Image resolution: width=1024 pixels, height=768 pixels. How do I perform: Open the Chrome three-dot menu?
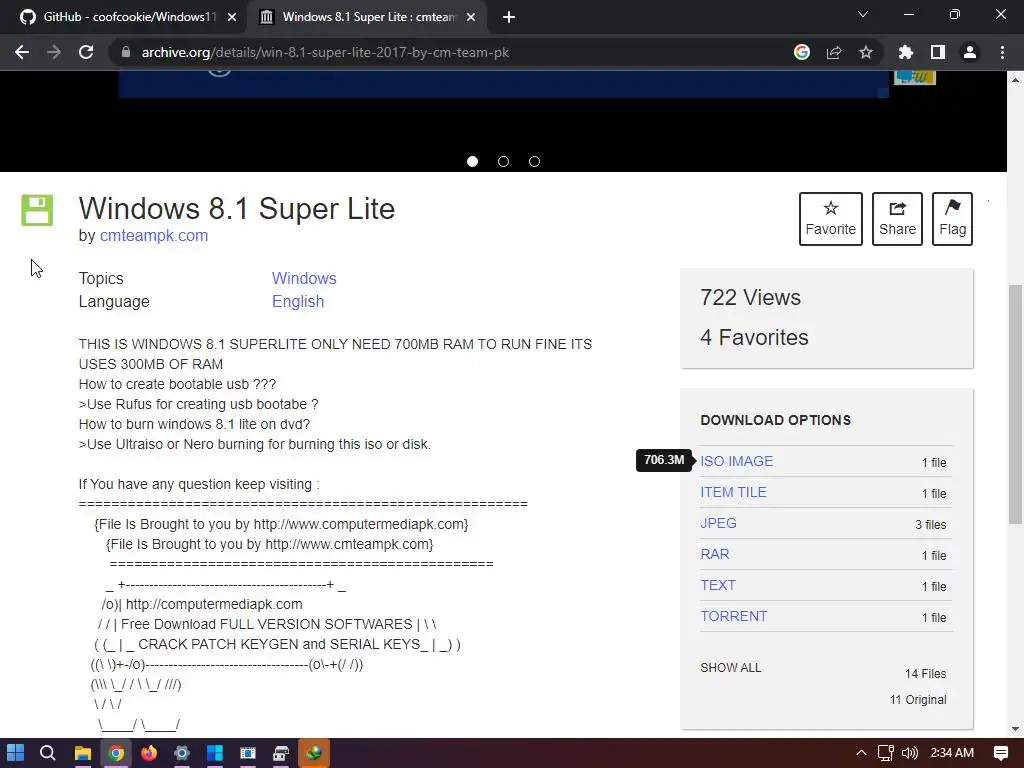(1002, 52)
